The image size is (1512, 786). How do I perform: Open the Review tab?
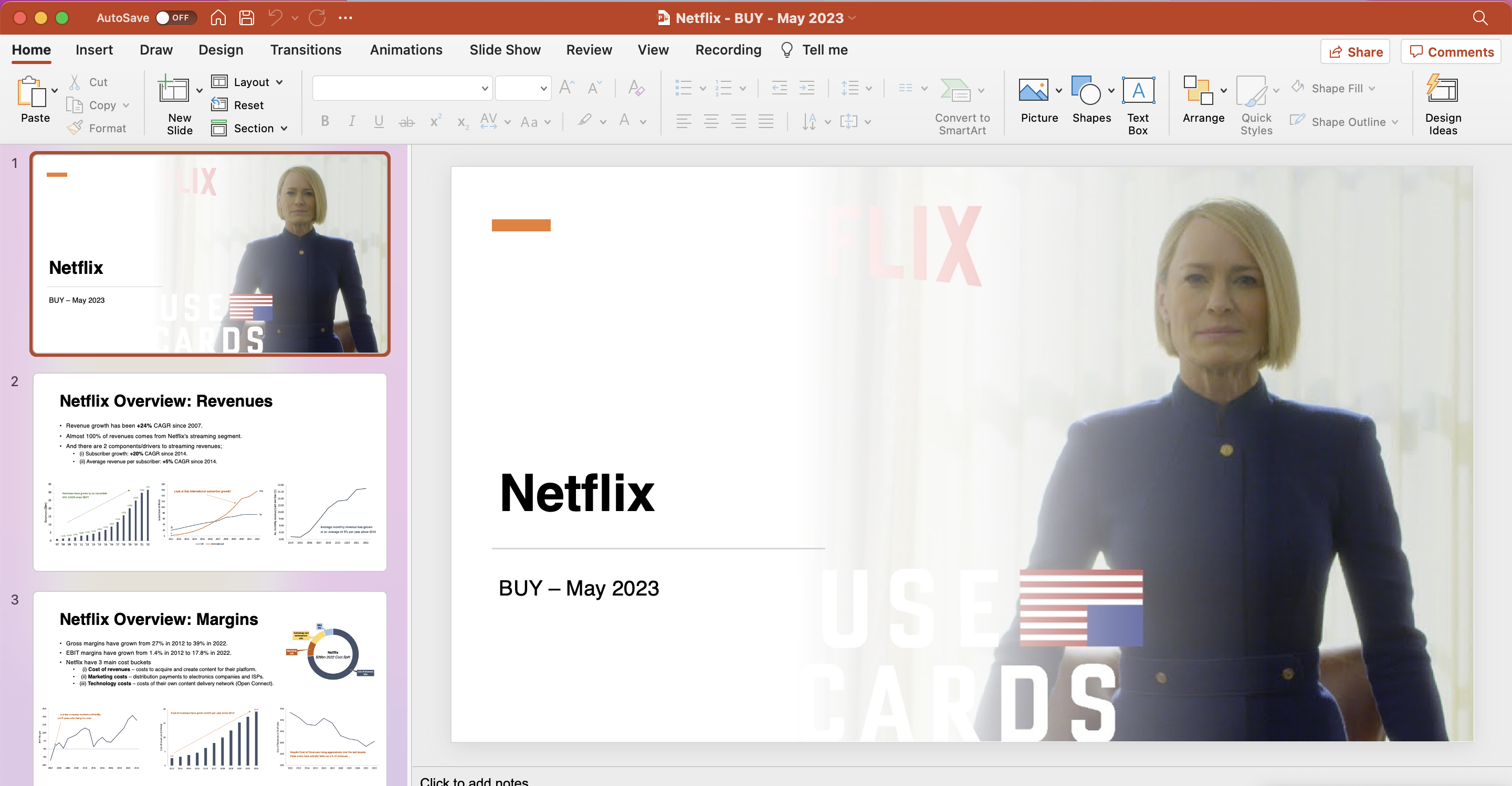pos(589,50)
